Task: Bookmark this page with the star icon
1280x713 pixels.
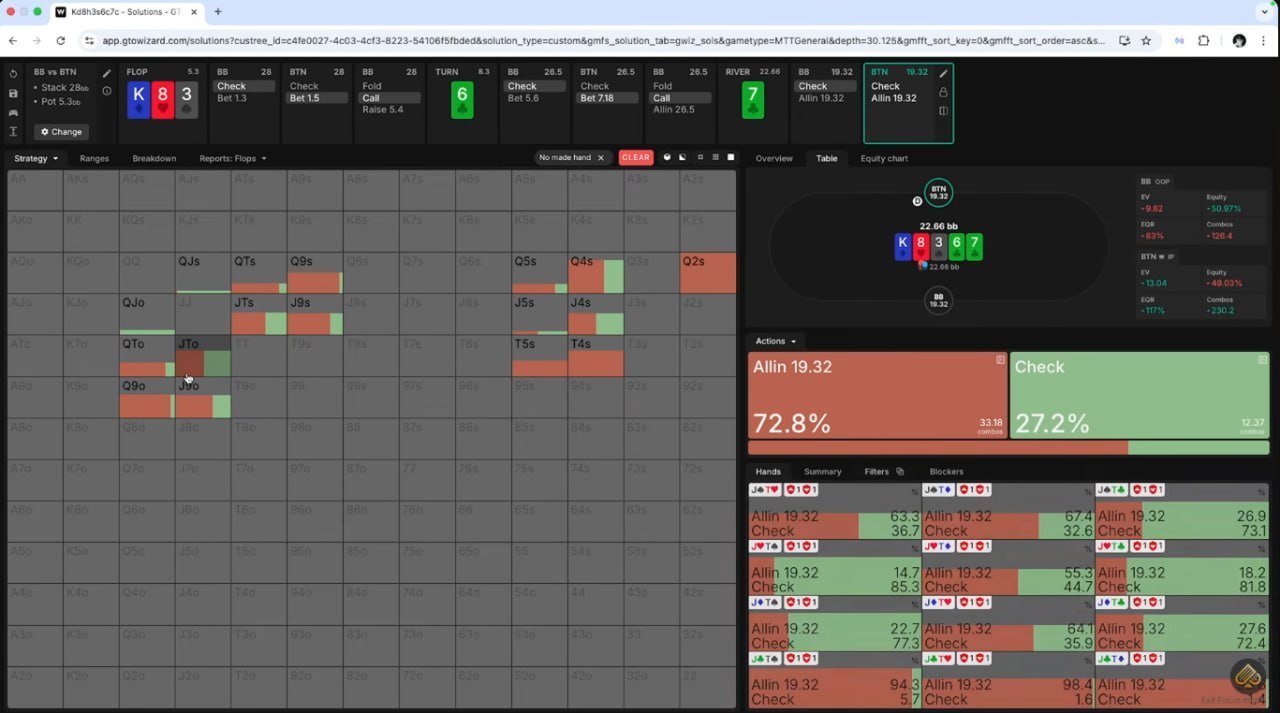Action: point(1146,41)
